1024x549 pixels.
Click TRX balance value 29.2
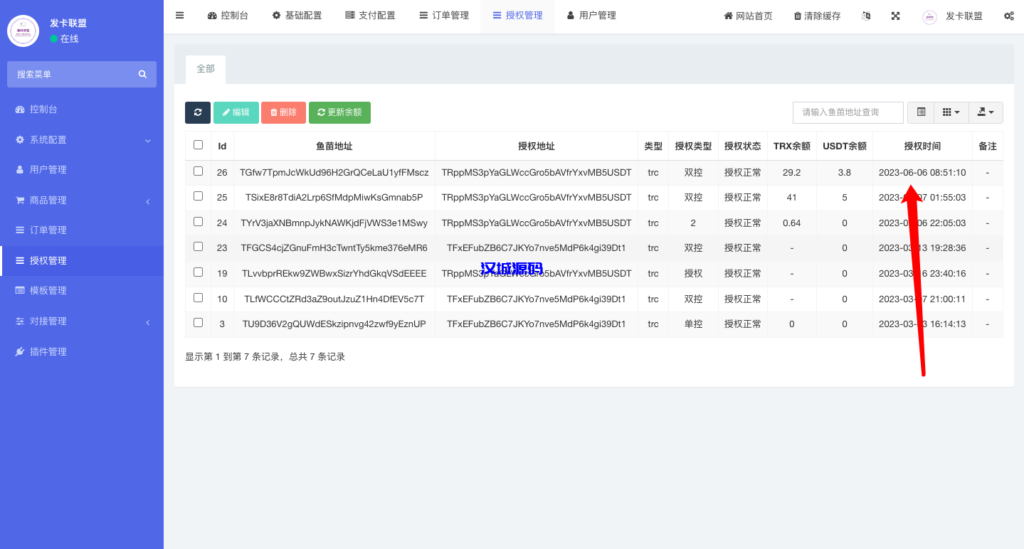click(792, 172)
